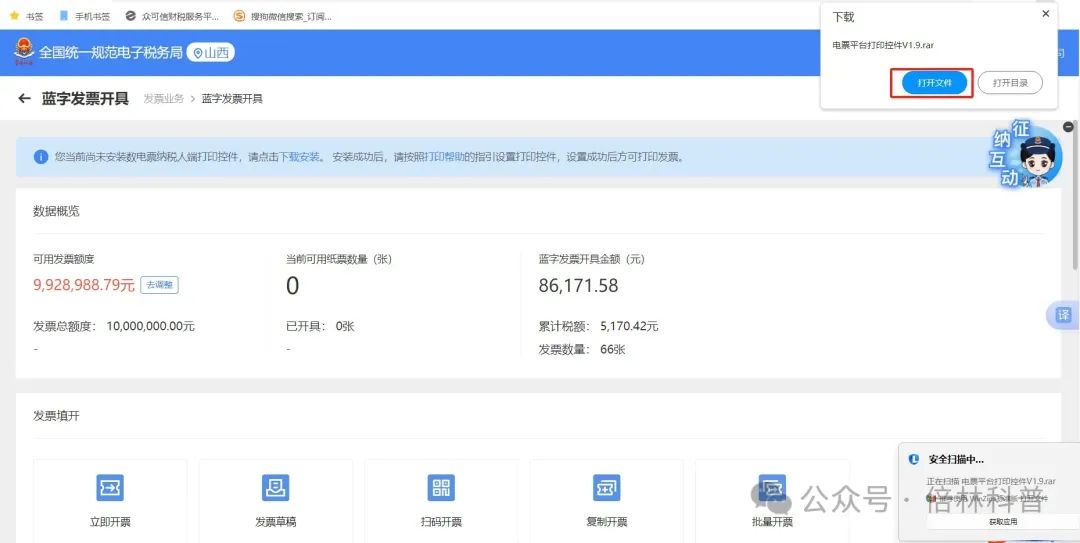Open the 搜狗微信搜索 bookmark
The width and height of the screenshot is (1080, 543).
pos(282,16)
